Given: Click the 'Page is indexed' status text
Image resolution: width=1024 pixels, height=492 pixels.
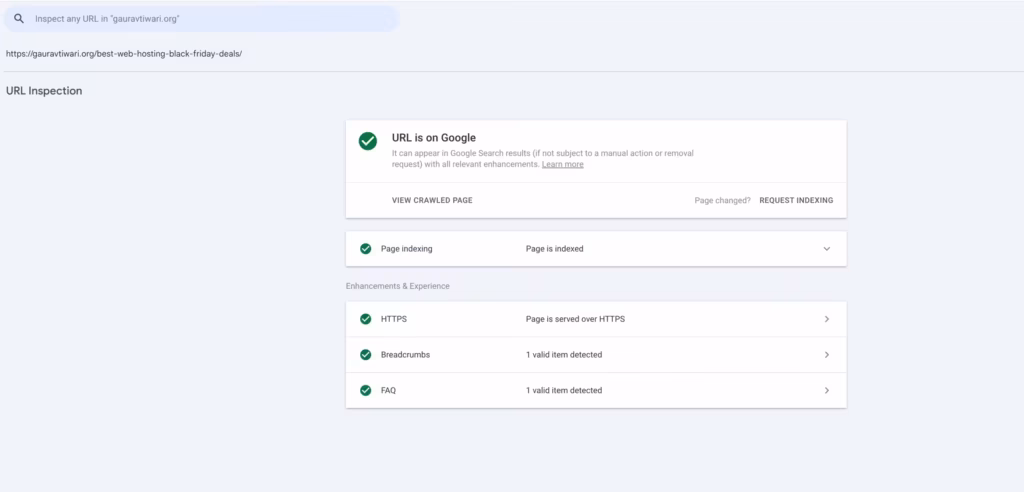Looking at the screenshot, I should point(554,249).
